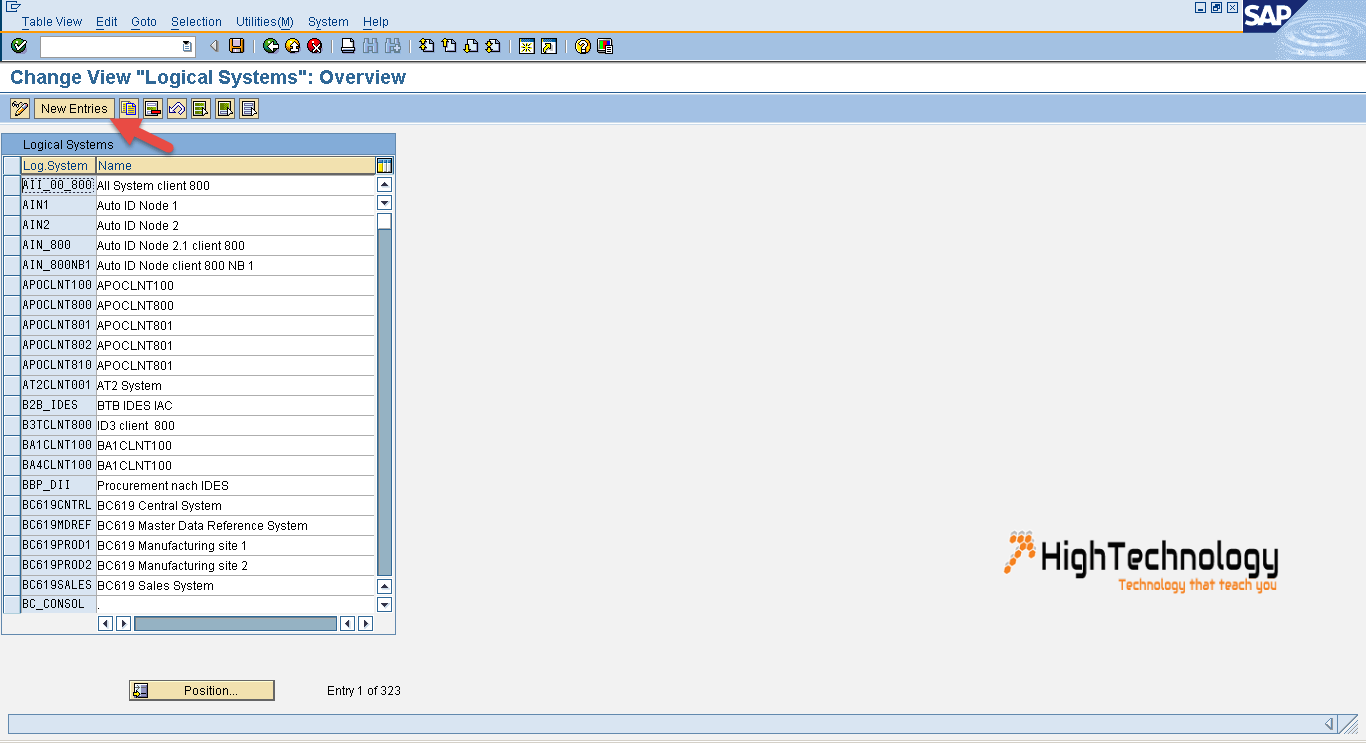Viewport: 1366px width, 743px height.
Task: Toggle Display/Change mode with the pencil icon
Action: tap(18, 107)
